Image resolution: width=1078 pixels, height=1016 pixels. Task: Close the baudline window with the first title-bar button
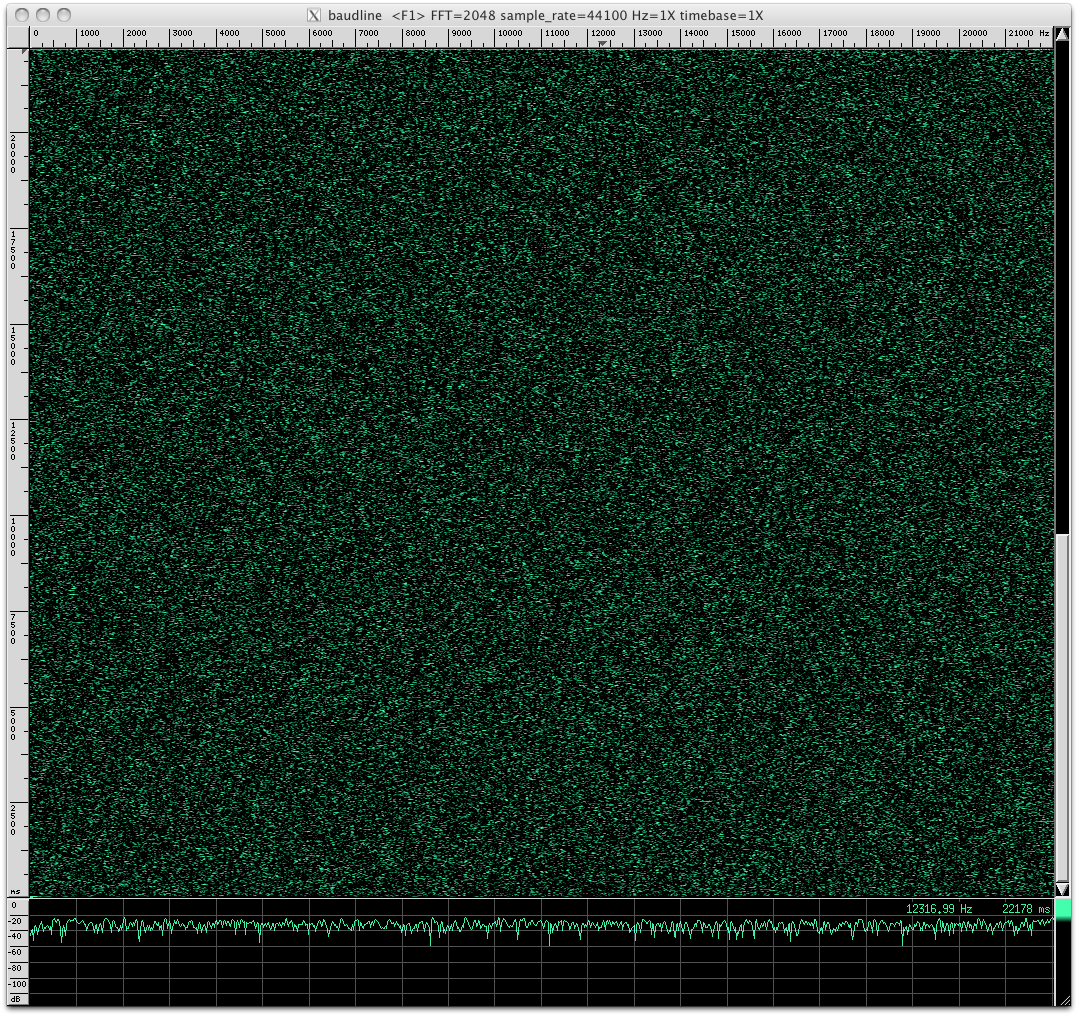pos(22,15)
